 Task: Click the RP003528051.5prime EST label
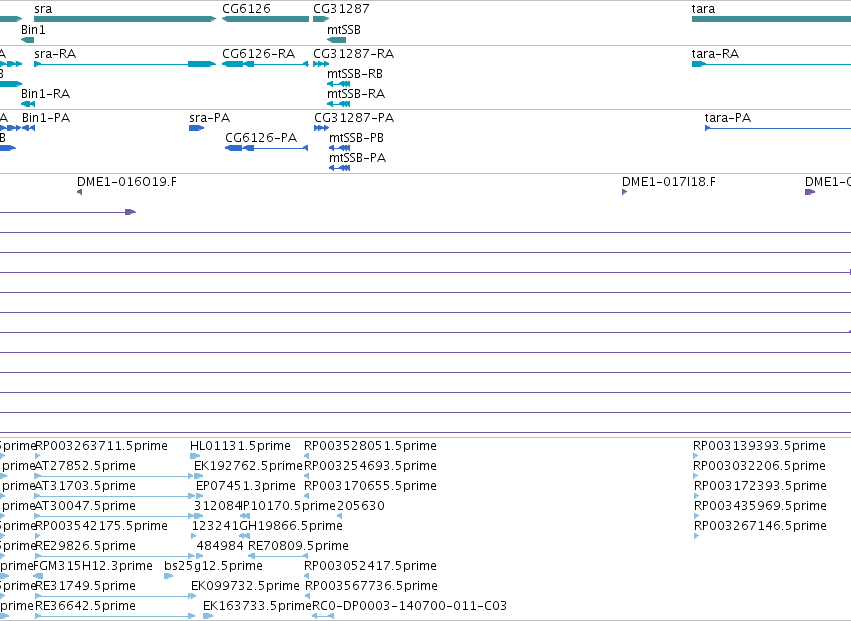(370, 446)
